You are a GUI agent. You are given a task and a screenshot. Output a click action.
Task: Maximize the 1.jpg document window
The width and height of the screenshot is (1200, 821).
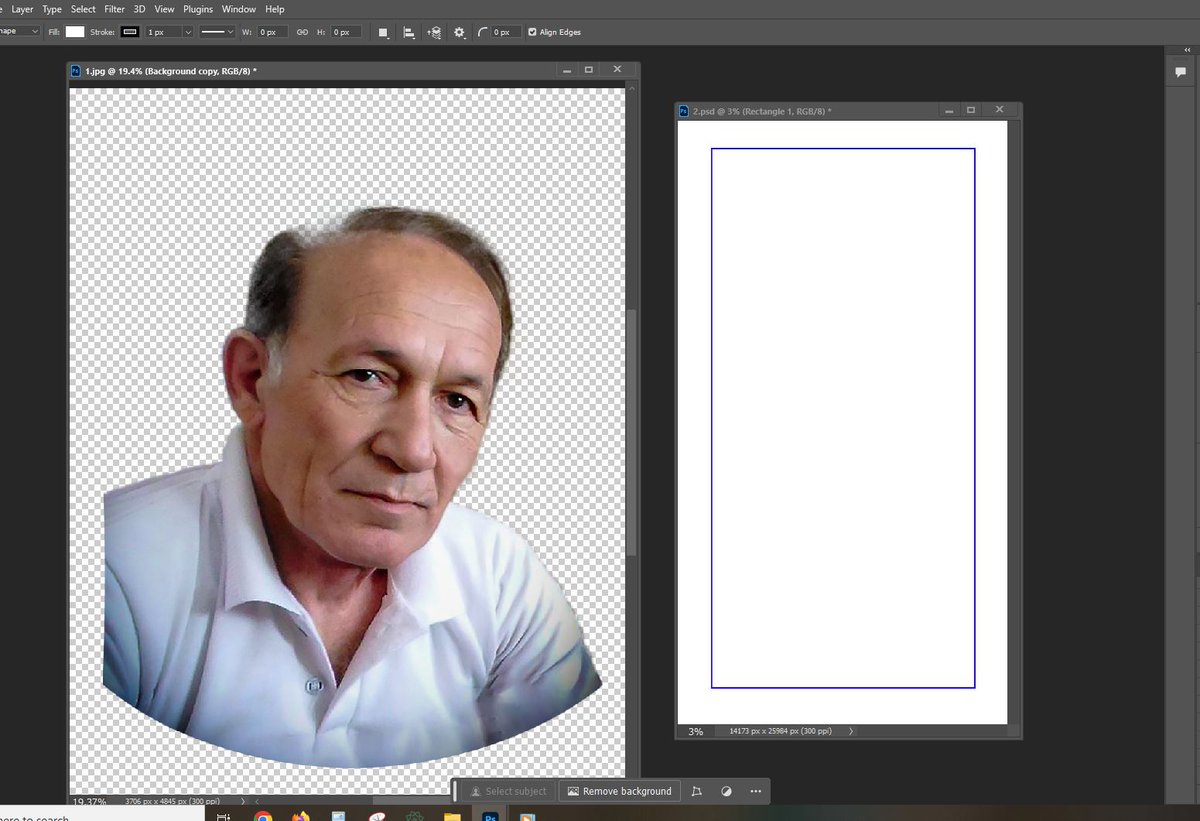coord(589,70)
